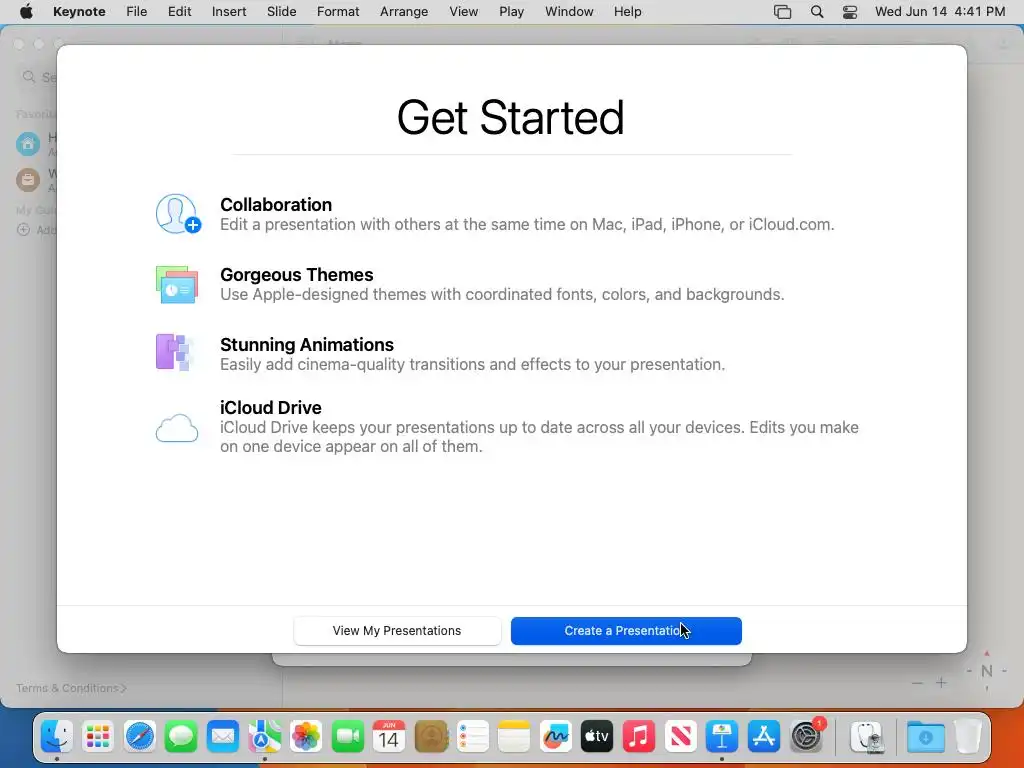Open the Trash in the Dock

tap(968, 737)
